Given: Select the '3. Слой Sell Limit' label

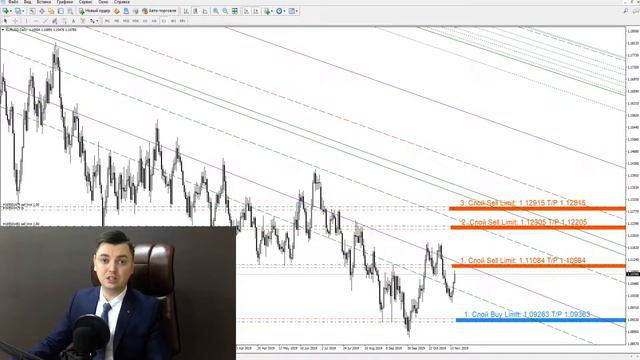Looking at the screenshot, I should click(523, 203).
